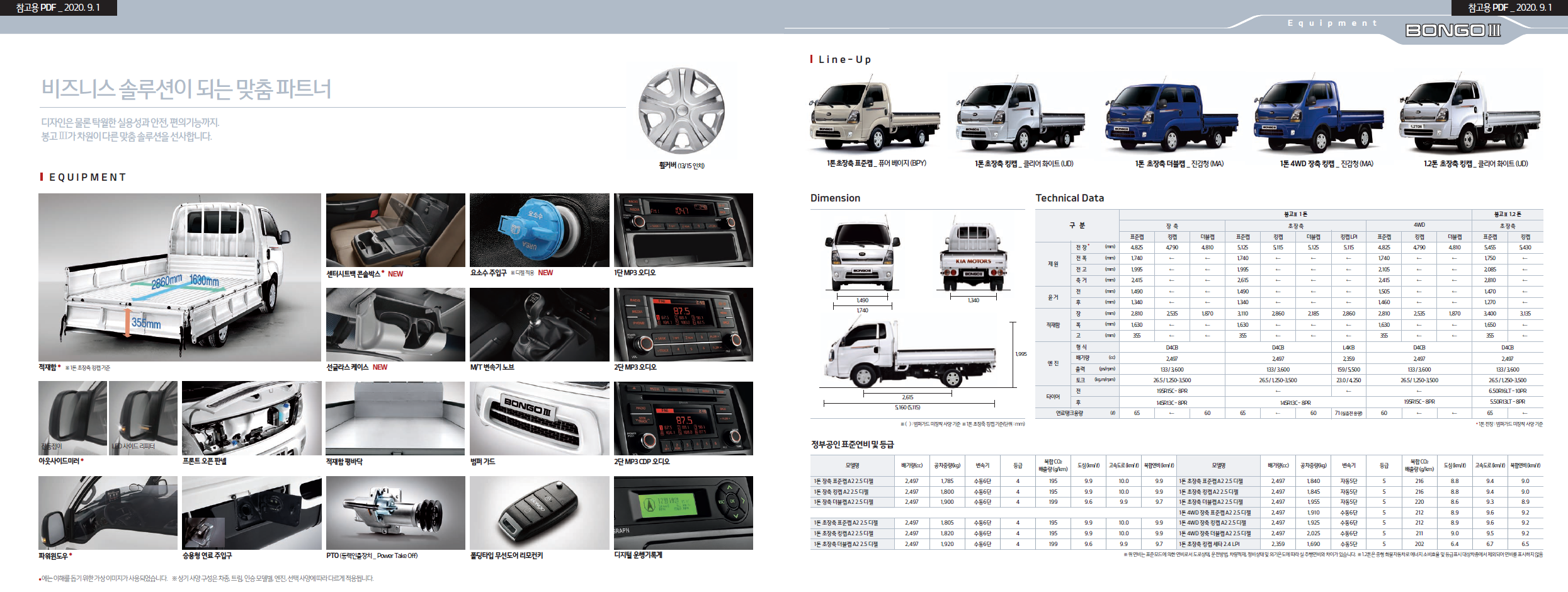
Task: Click the '1톤 초장축 킹캡 세타 2.4 LPI' row
Action: [1360, 544]
